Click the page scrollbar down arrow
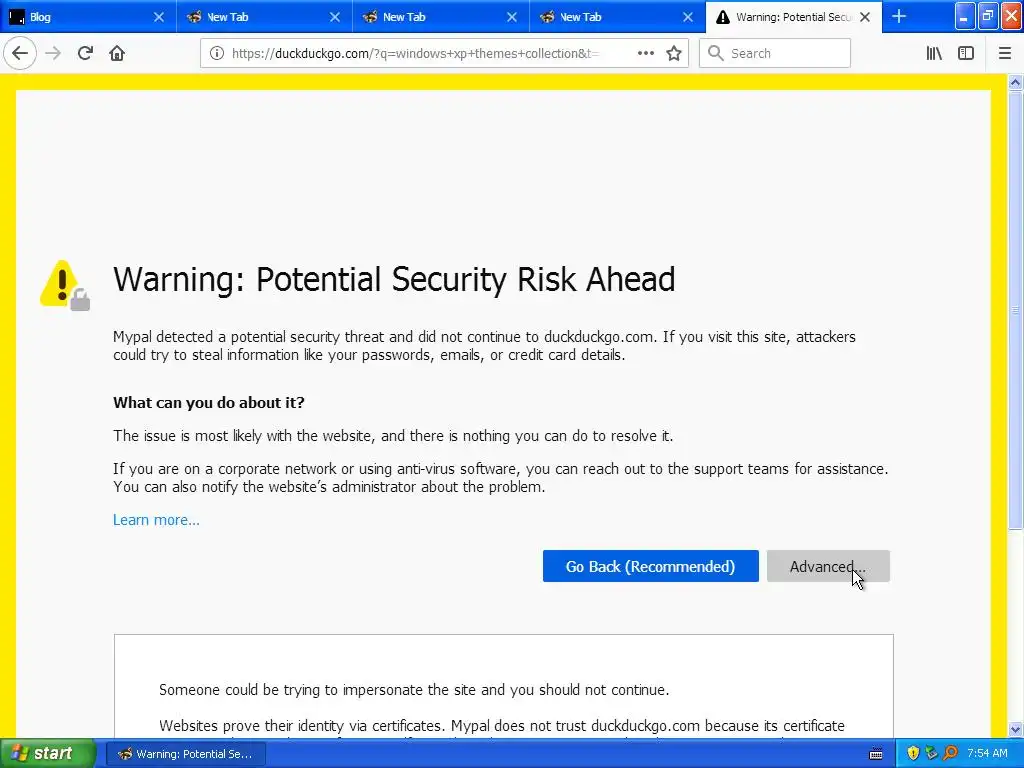 click(1015, 729)
